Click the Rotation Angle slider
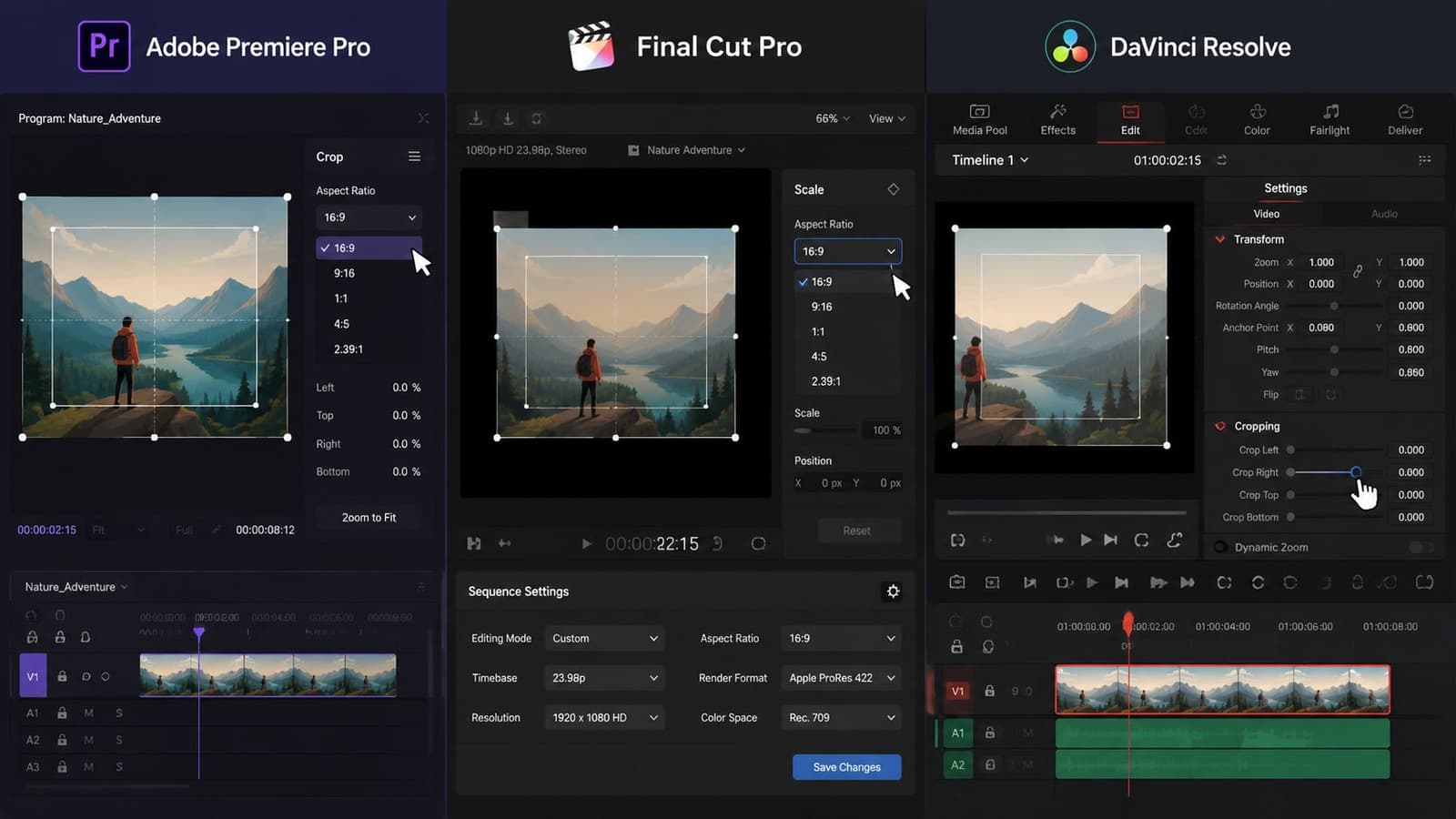The width and height of the screenshot is (1456, 819). (x=1334, y=306)
